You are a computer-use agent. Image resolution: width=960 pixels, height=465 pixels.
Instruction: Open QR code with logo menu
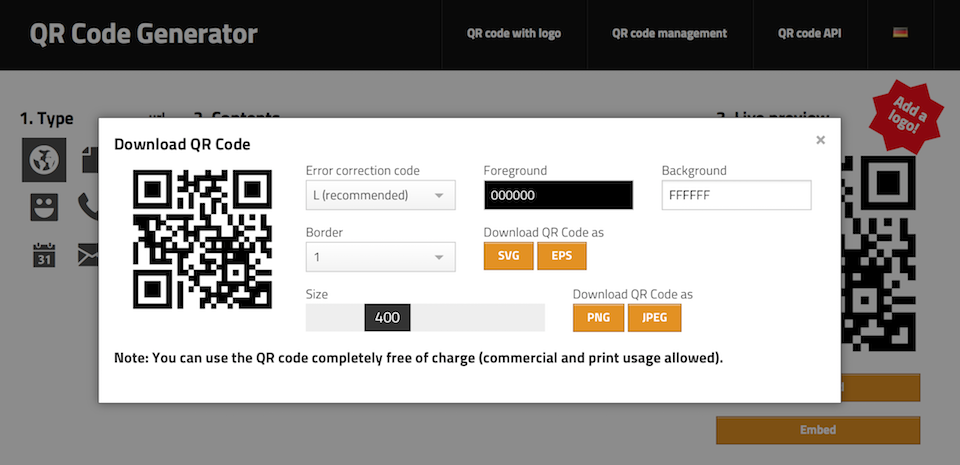514,34
